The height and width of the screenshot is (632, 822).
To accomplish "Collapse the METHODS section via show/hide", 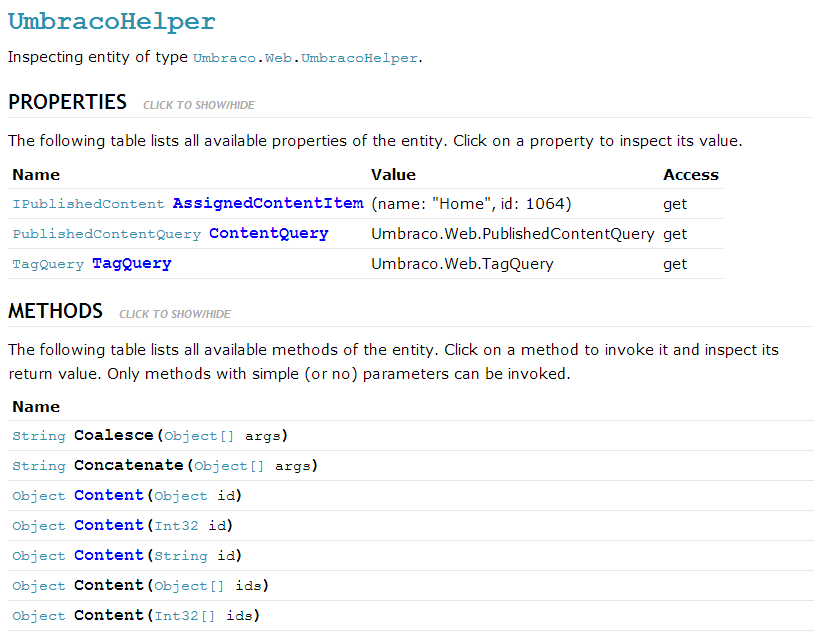I will [x=175, y=314].
